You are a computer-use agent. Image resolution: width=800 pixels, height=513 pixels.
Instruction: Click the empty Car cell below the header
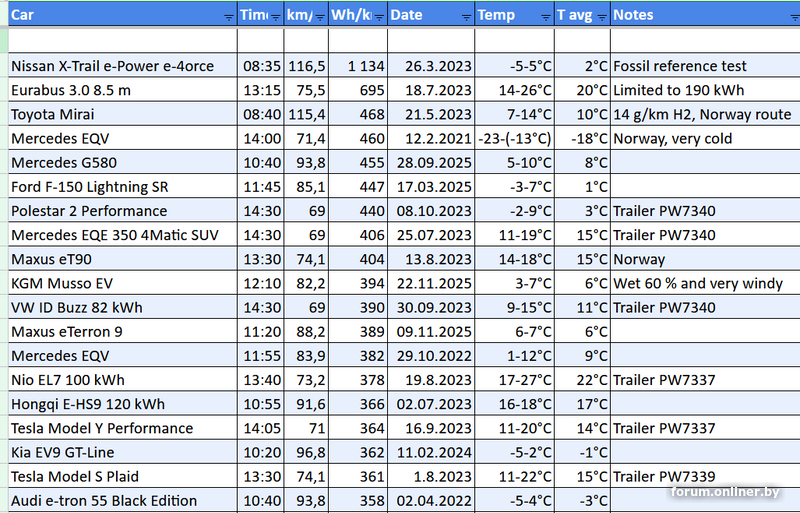(x=123, y=41)
